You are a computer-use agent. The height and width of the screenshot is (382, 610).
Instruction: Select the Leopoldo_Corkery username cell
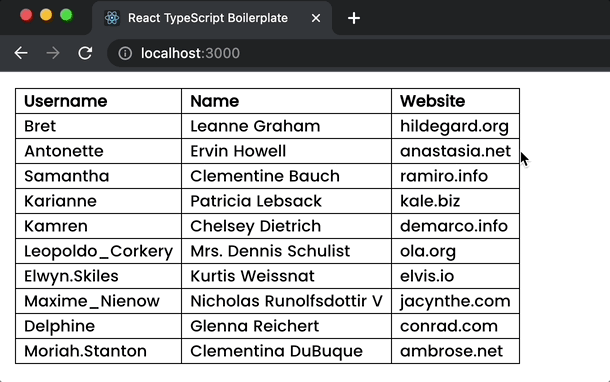[x=98, y=251]
